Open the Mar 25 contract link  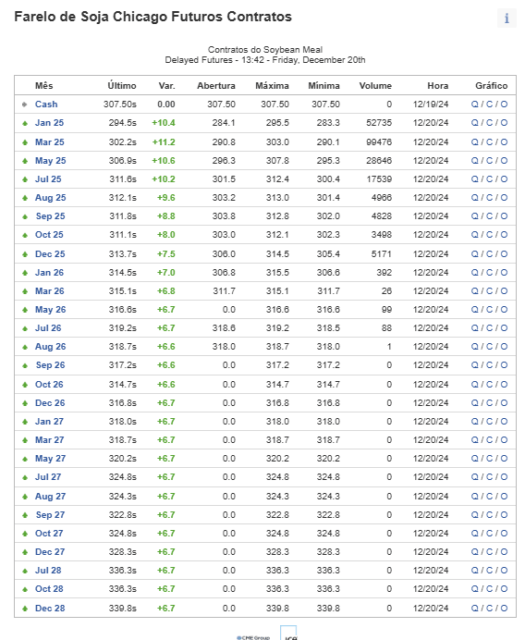[49, 142]
